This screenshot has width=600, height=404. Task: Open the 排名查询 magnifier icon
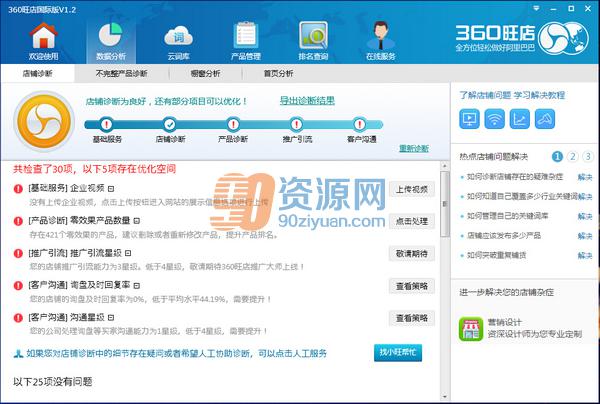point(313,35)
